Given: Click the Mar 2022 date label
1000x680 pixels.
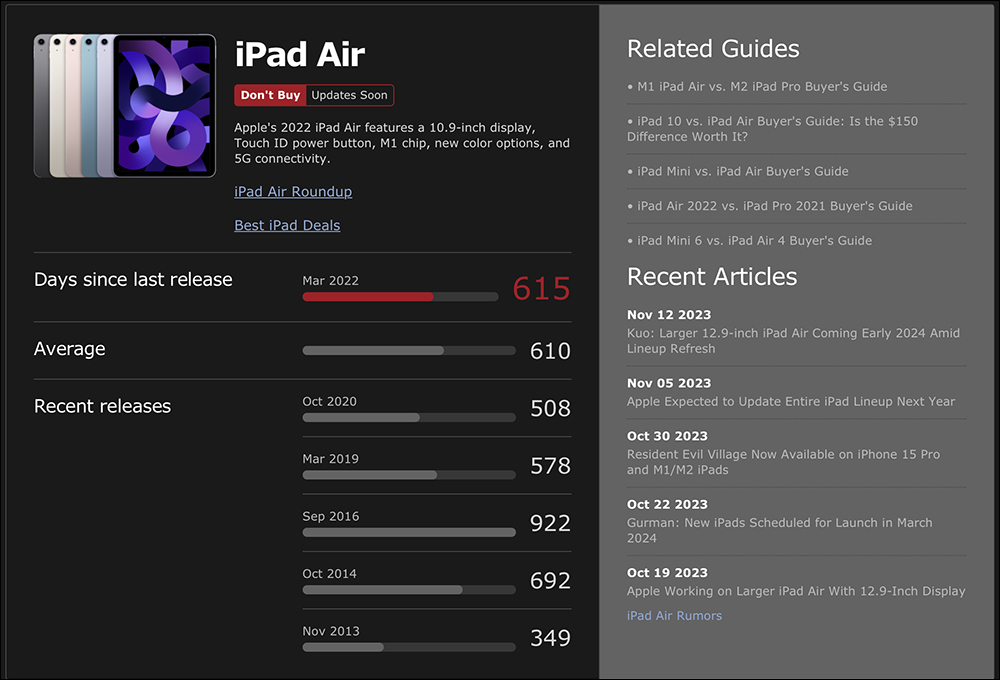Looking at the screenshot, I should click(330, 281).
